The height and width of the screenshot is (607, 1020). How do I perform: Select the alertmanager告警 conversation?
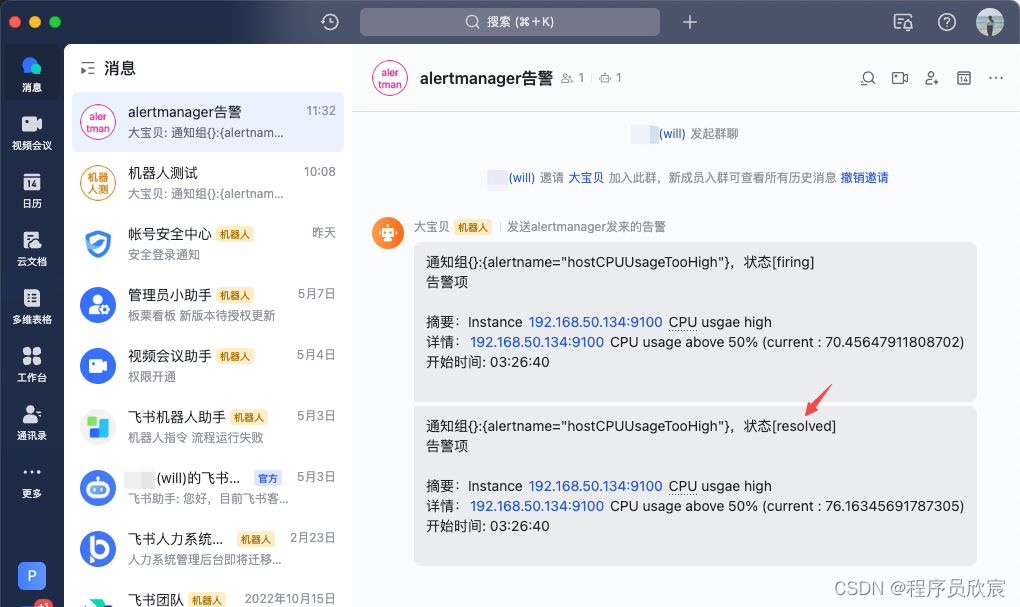208,122
